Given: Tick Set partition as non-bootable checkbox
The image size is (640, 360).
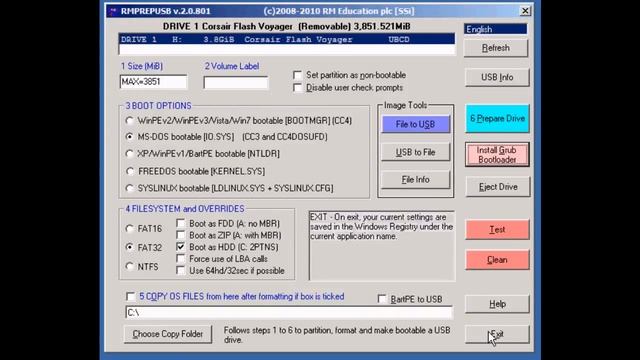Looking at the screenshot, I should [298, 75].
